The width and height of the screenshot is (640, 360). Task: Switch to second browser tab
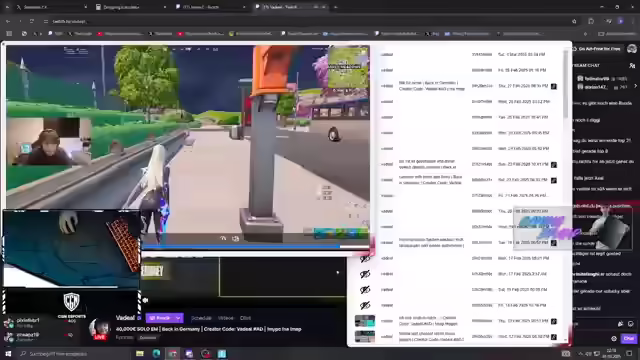click(x=131, y=7)
